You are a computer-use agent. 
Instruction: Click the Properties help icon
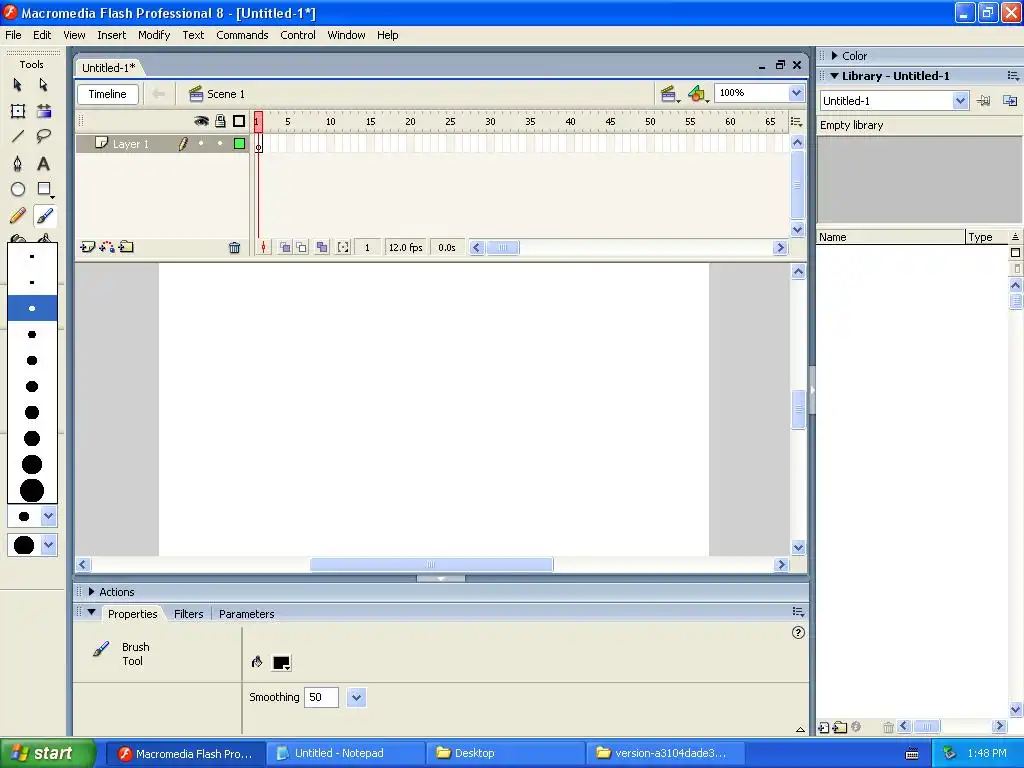(798, 633)
